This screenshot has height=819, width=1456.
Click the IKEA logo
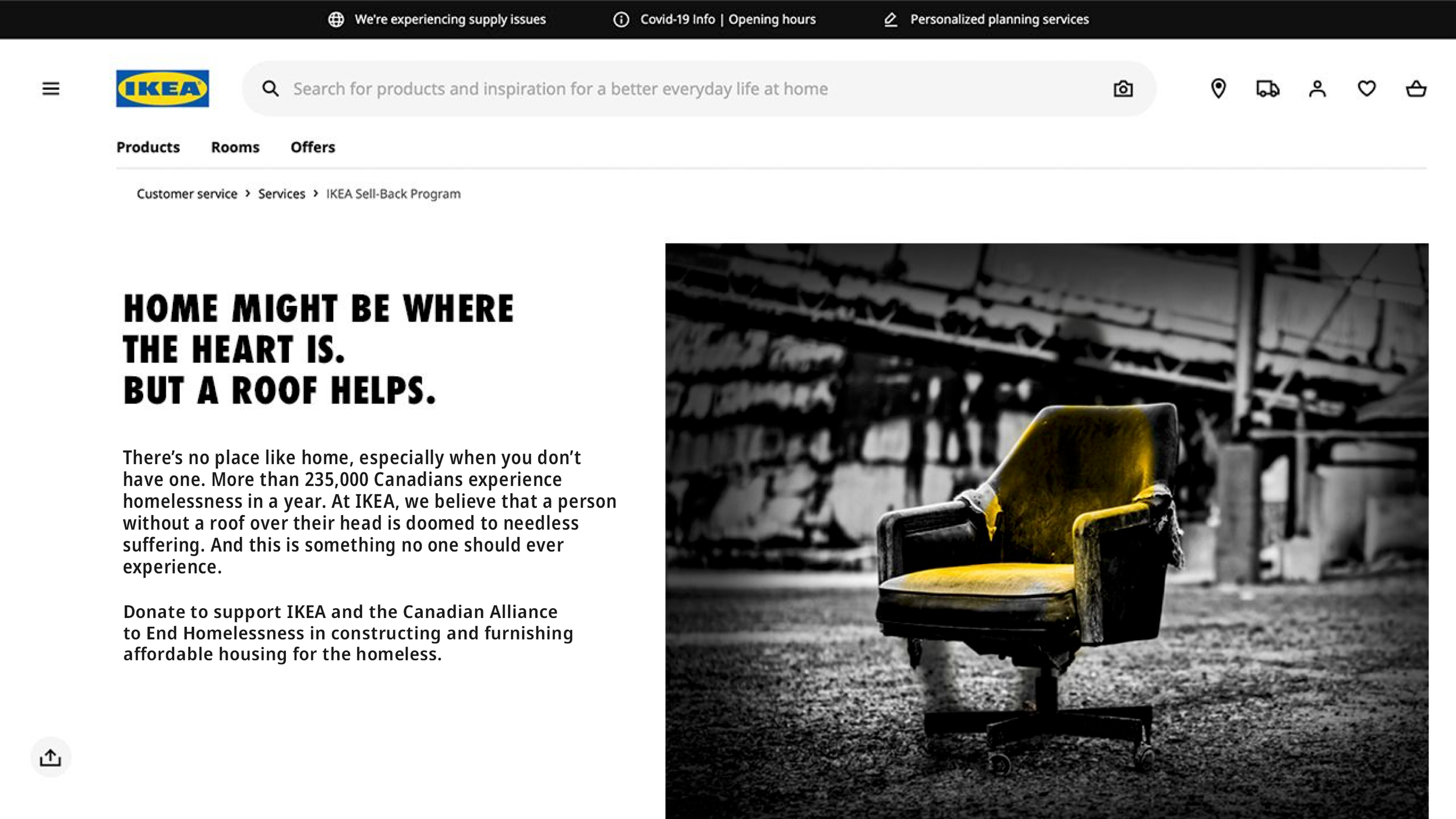pos(162,89)
